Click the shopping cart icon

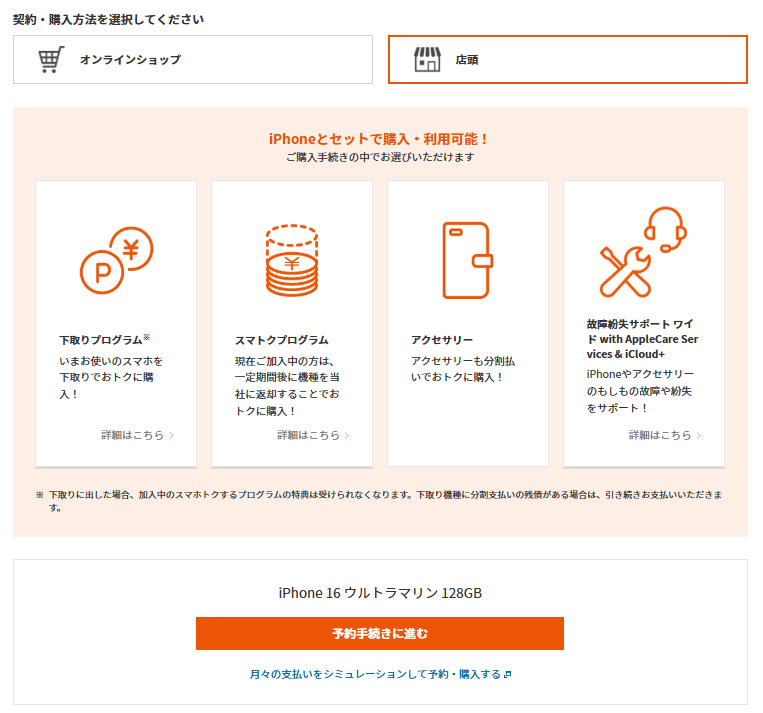(x=51, y=59)
